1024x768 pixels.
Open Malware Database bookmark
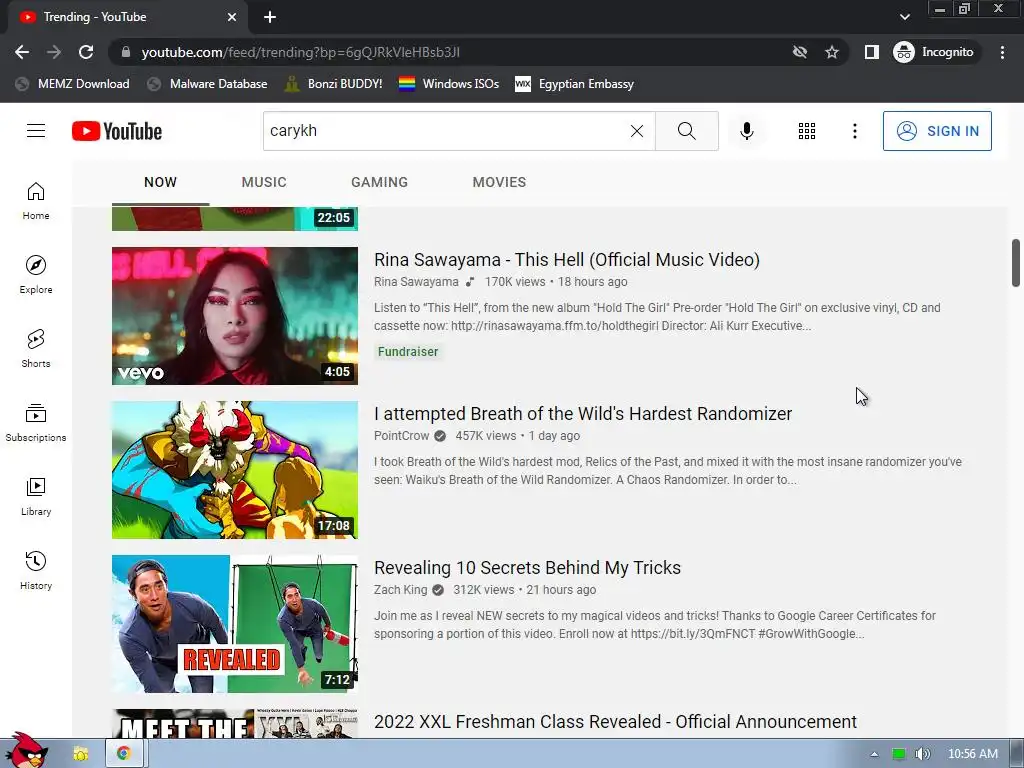click(208, 84)
